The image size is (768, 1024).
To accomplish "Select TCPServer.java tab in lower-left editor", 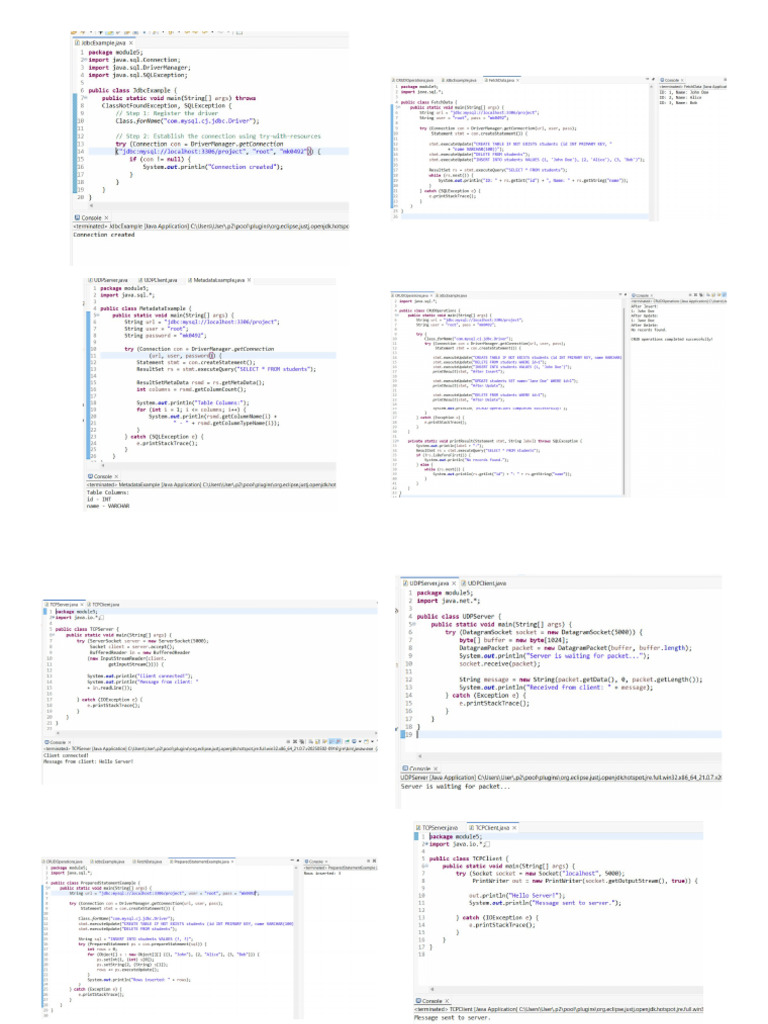I will [63, 605].
